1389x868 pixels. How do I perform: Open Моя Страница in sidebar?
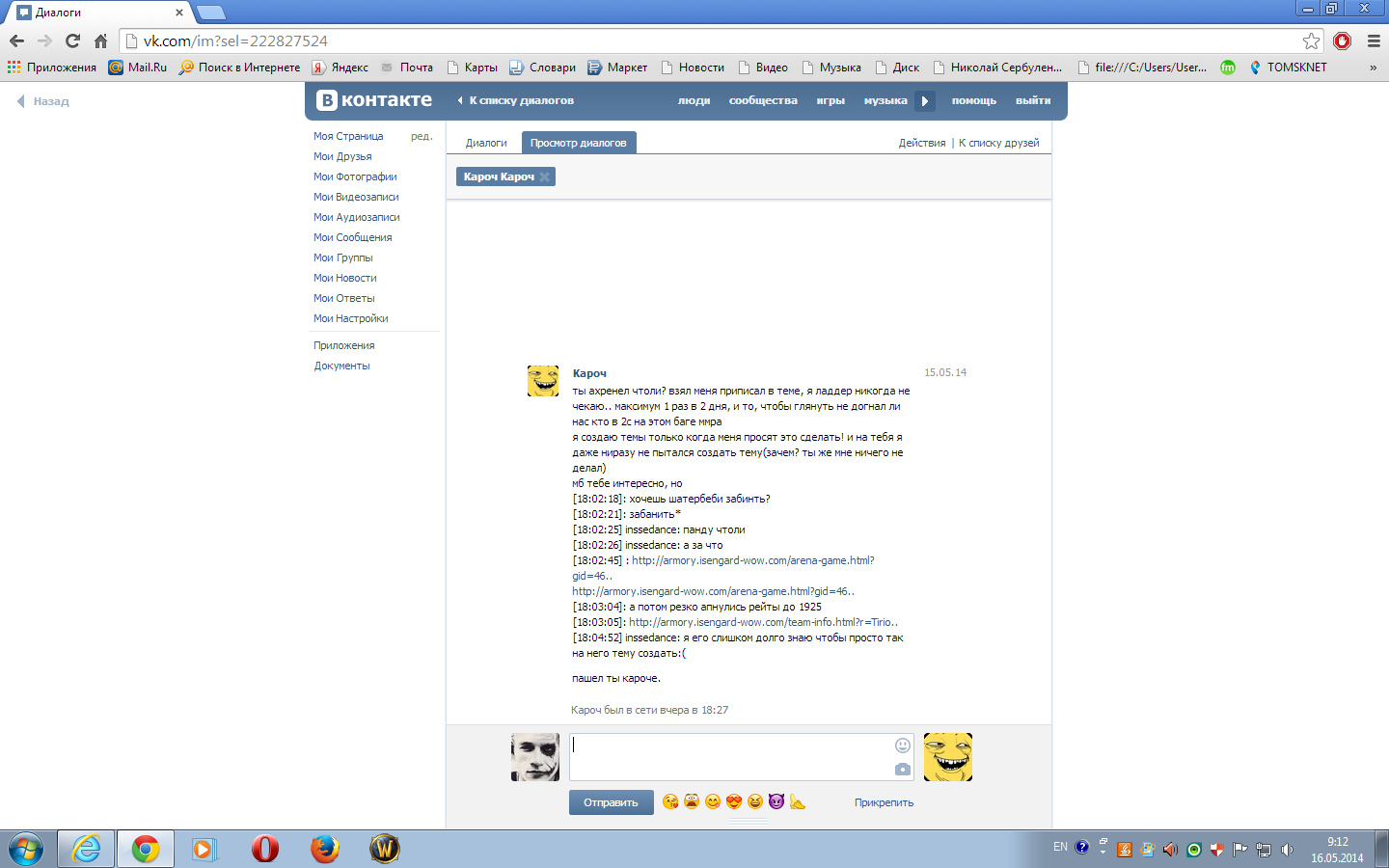point(348,136)
